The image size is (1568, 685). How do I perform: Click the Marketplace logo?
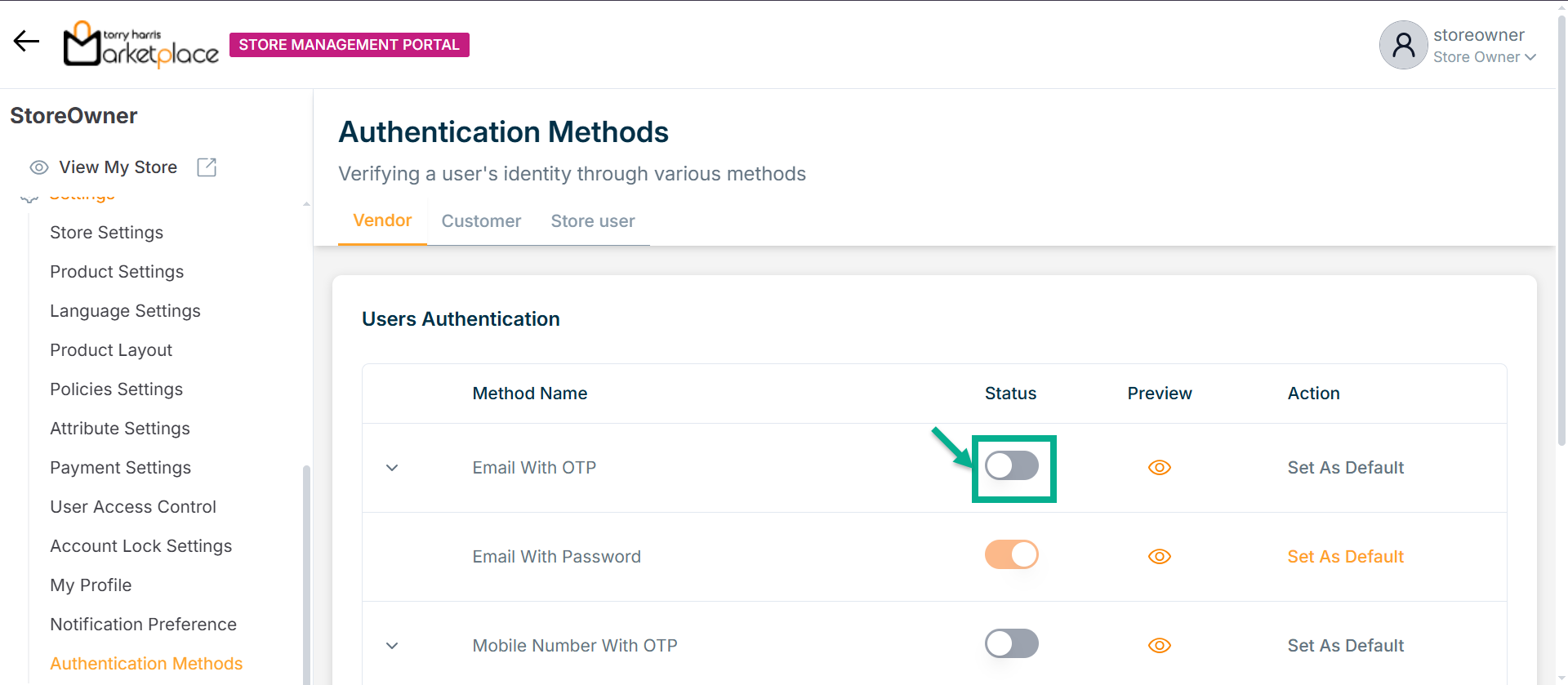click(x=141, y=45)
